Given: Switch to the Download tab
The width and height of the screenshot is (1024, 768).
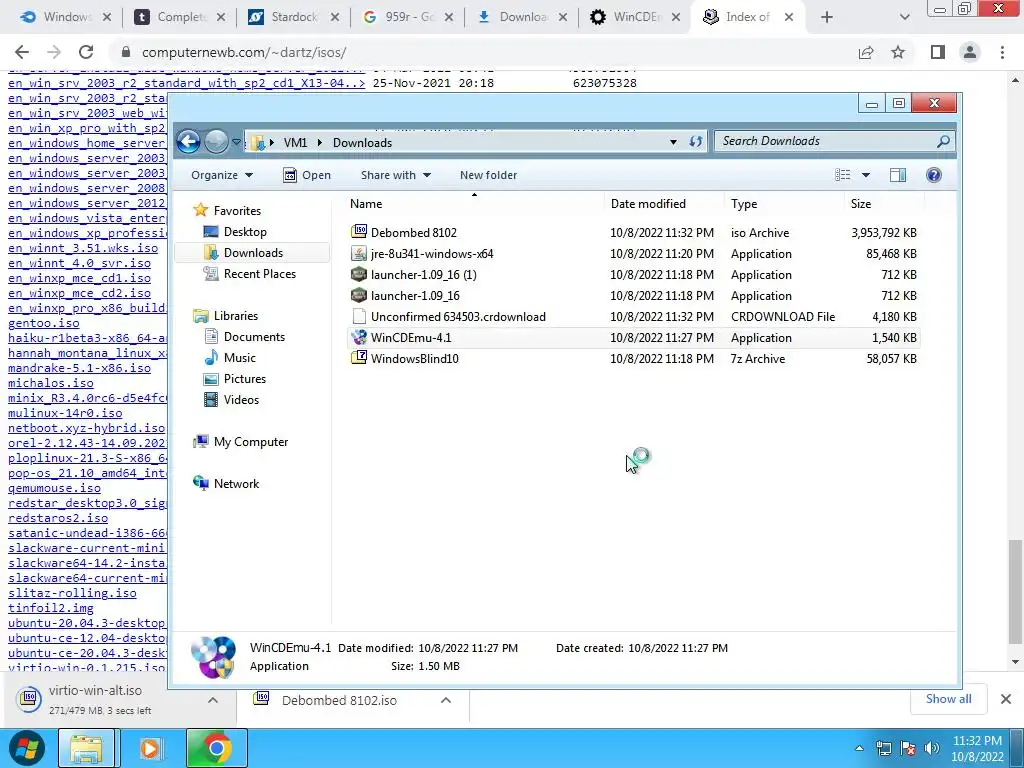Looking at the screenshot, I should tap(521, 17).
